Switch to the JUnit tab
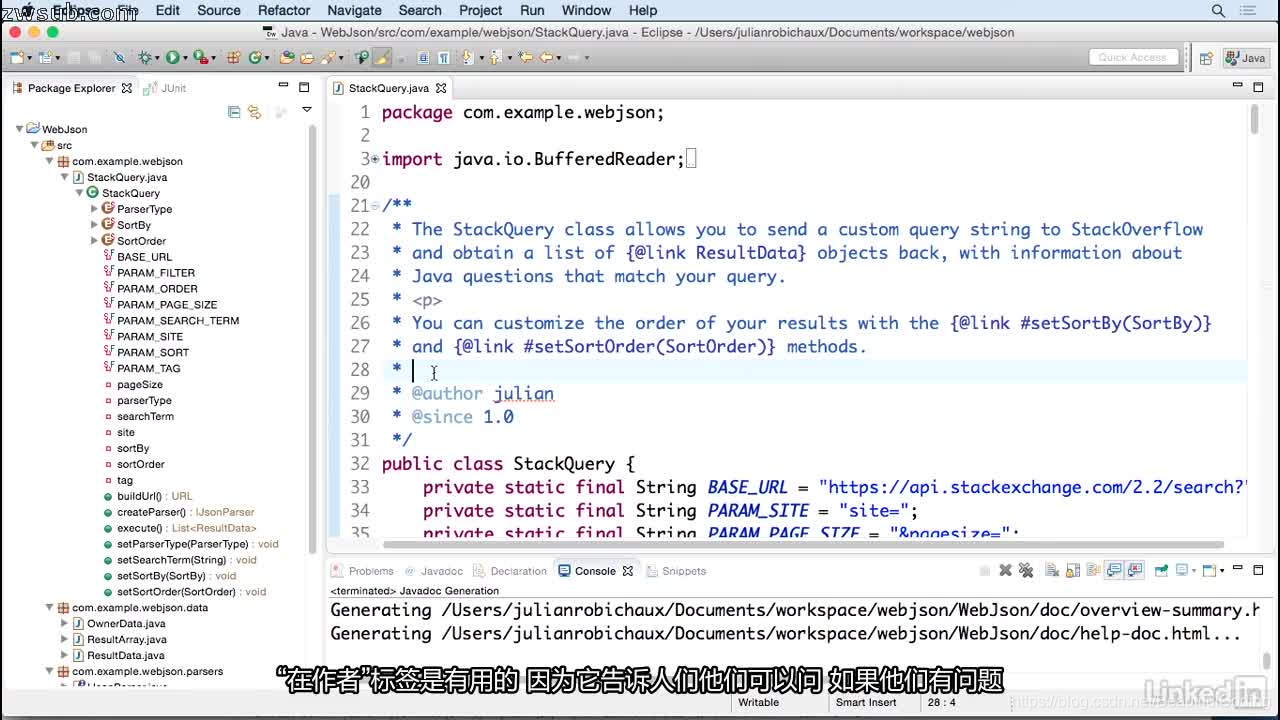The height and width of the screenshot is (720, 1280). tap(166, 88)
